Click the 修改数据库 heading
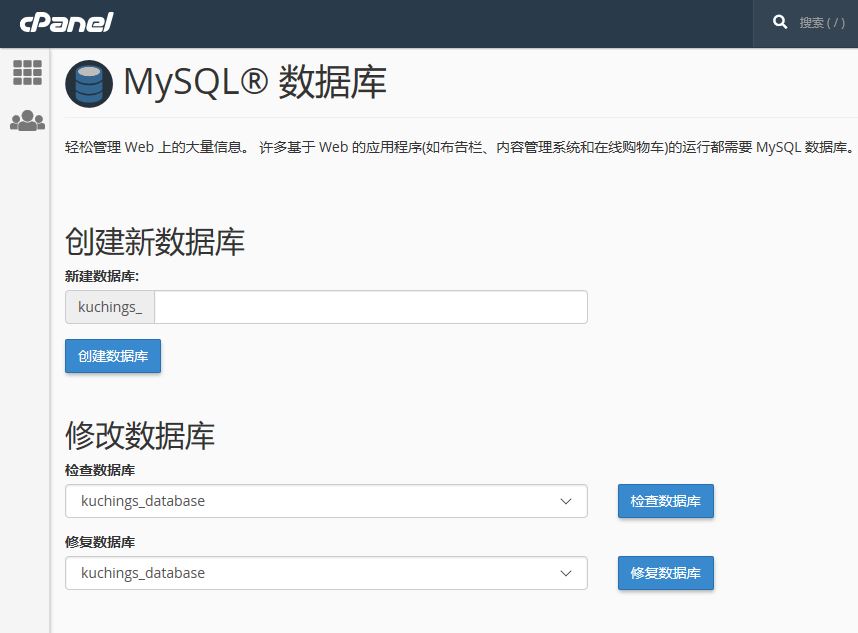The height and width of the screenshot is (633, 858). coord(140,435)
